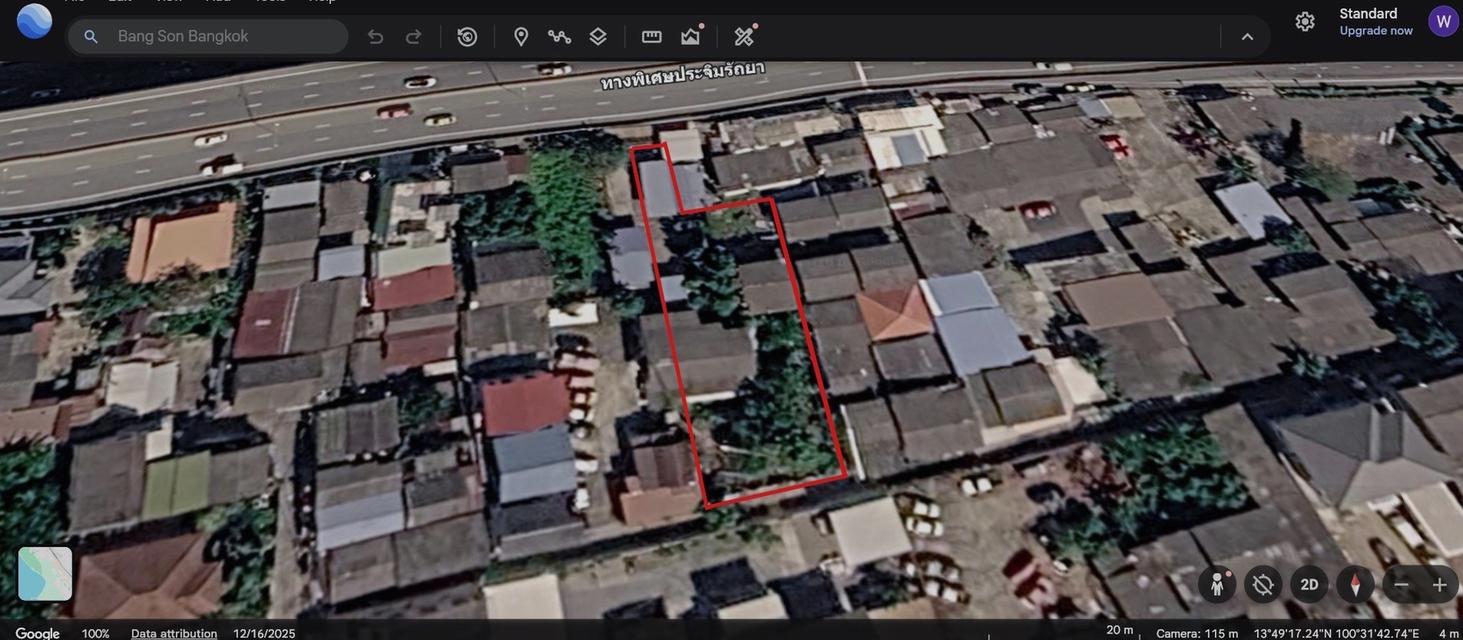Toggle 2D view mode button
This screenshot has width=1463, height=640.
pos(1309,585)
